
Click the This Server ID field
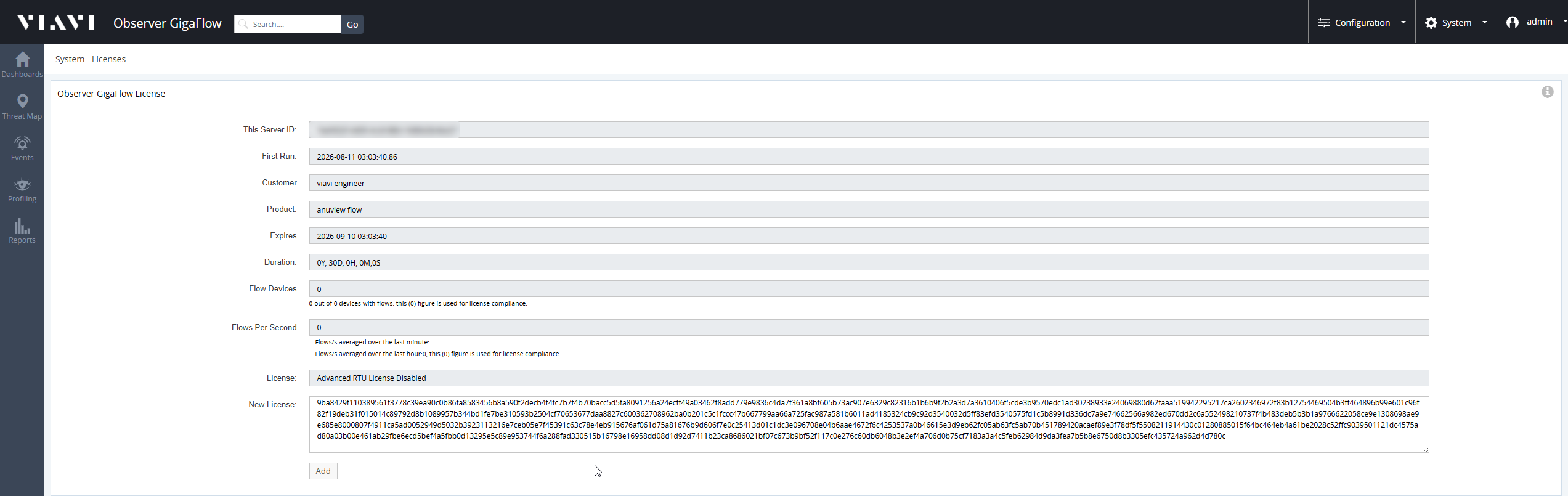pyautogui.click(x=869, y=129)
